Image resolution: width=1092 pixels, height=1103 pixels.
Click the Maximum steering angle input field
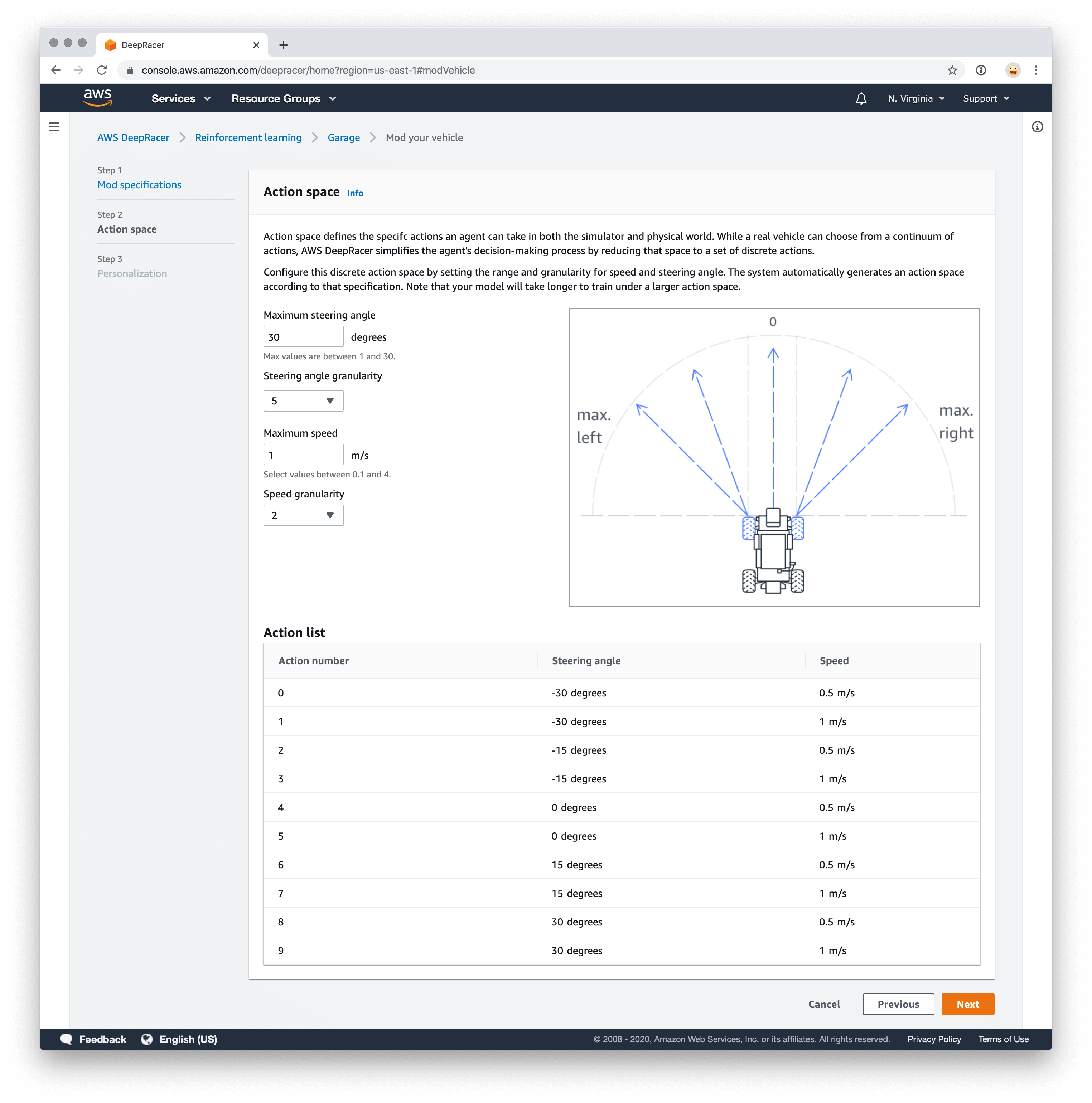(x=303, y=337)
